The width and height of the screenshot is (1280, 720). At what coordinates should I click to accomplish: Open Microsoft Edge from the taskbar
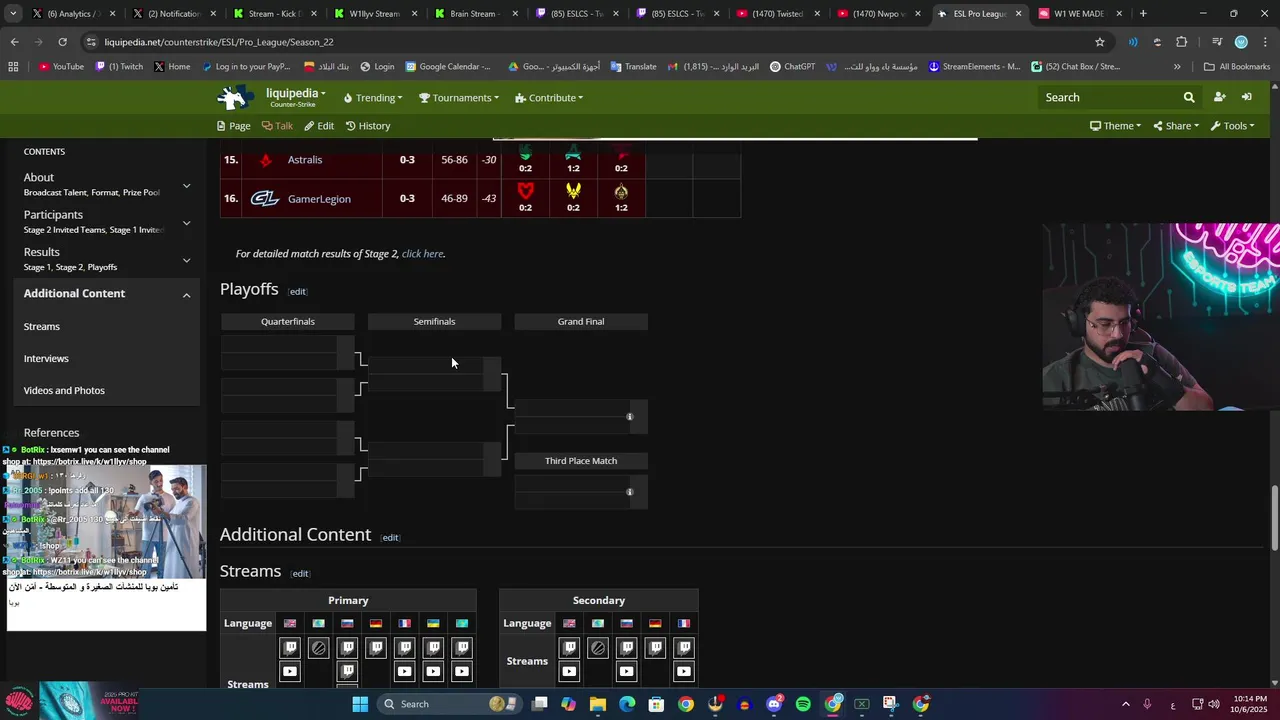click(x=627, y=704)
